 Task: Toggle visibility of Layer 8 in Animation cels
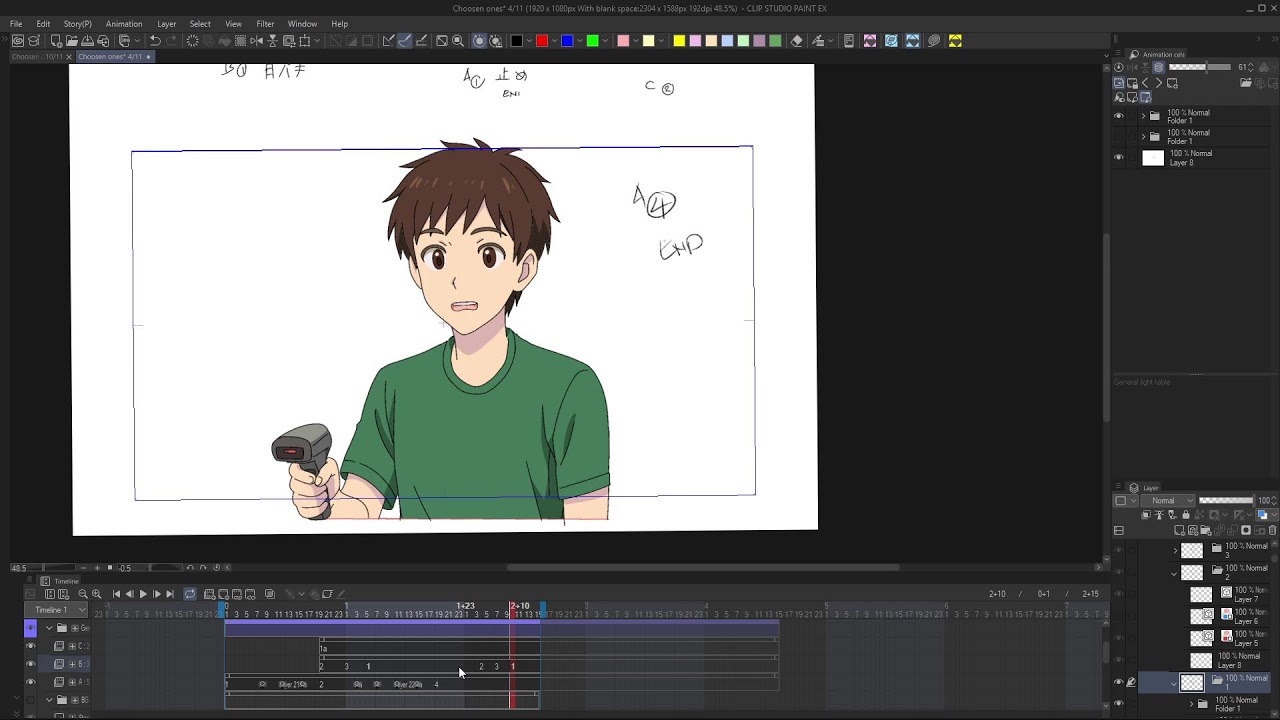1119,158
